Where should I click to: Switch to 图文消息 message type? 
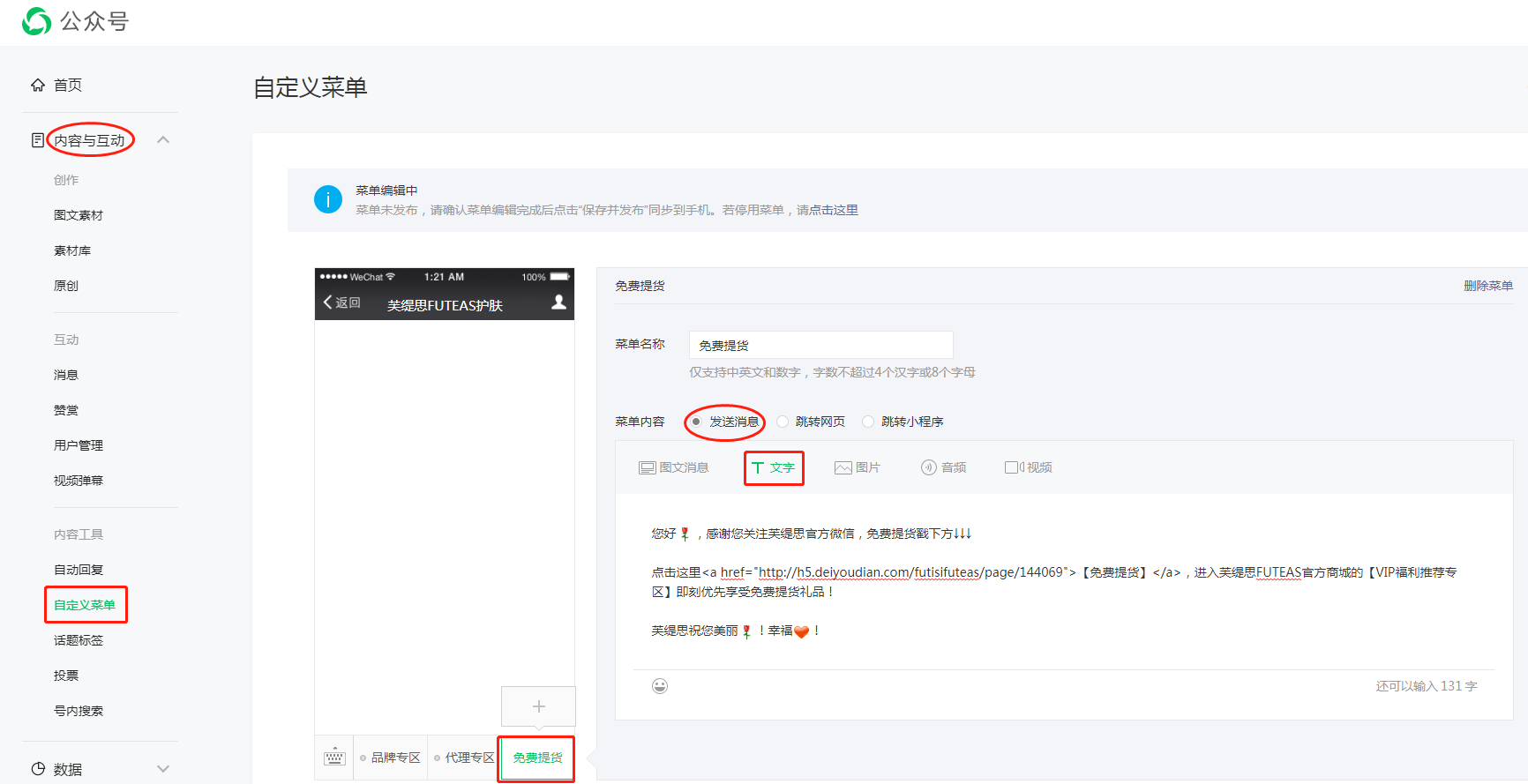(674, 467)
